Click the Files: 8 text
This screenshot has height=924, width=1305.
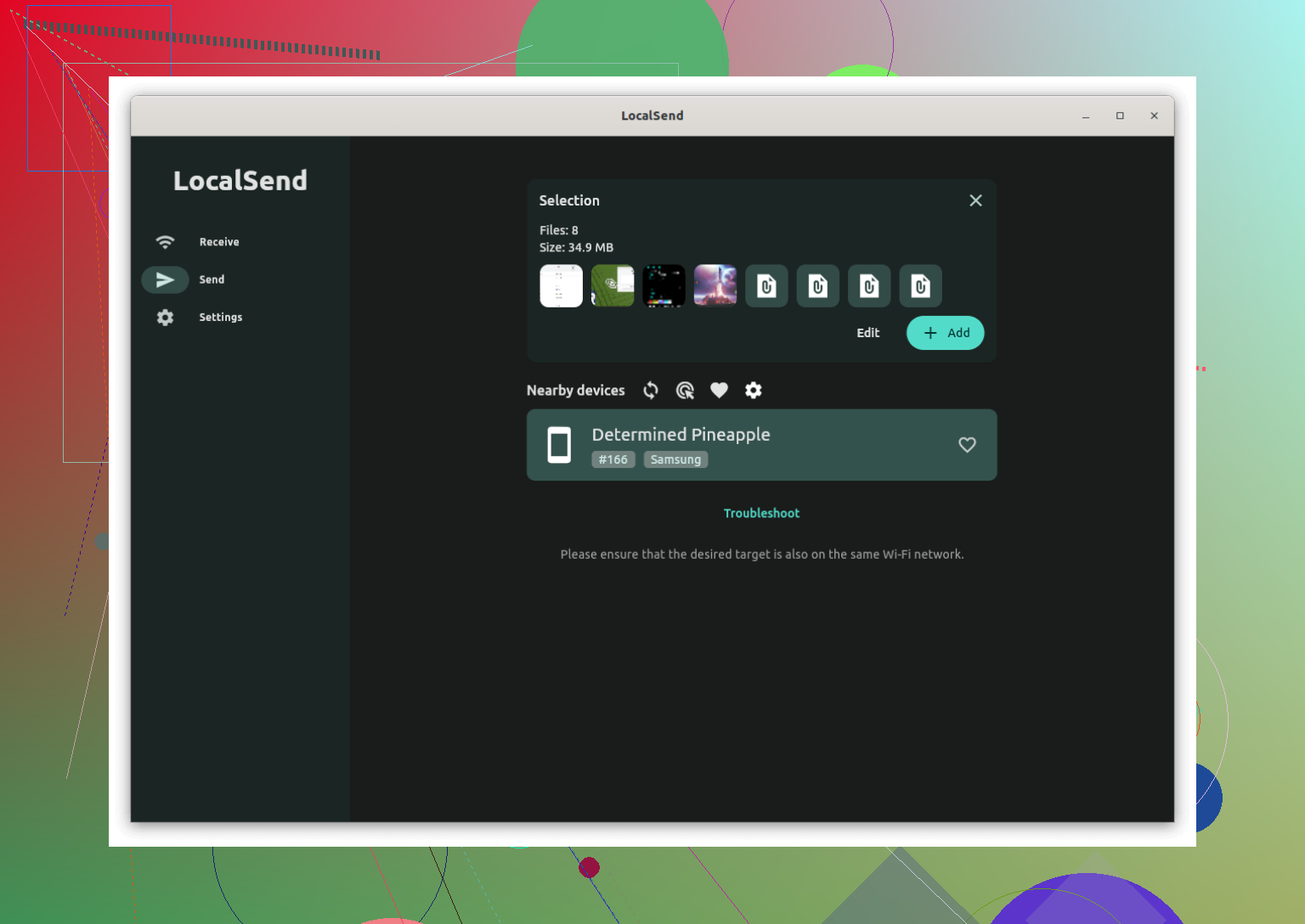coord(559,230)
